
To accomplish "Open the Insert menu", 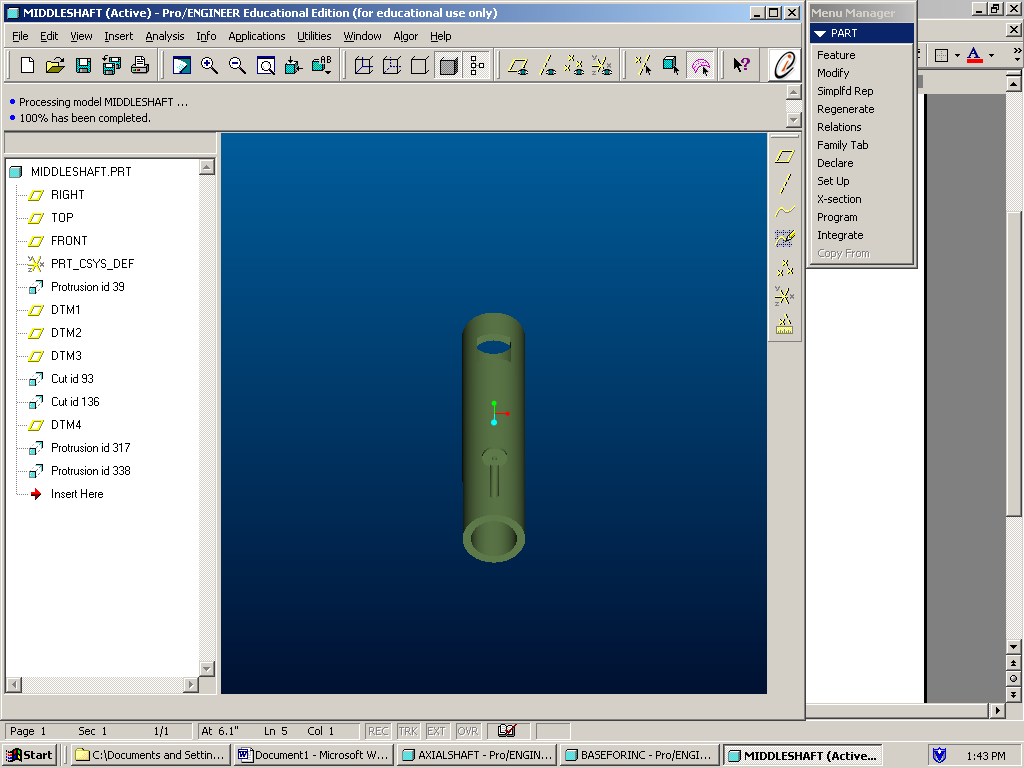I will click(x=118, y=36).
